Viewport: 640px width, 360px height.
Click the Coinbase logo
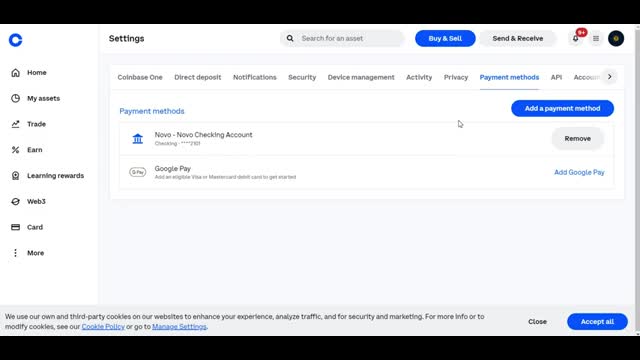tap(16, 40)
